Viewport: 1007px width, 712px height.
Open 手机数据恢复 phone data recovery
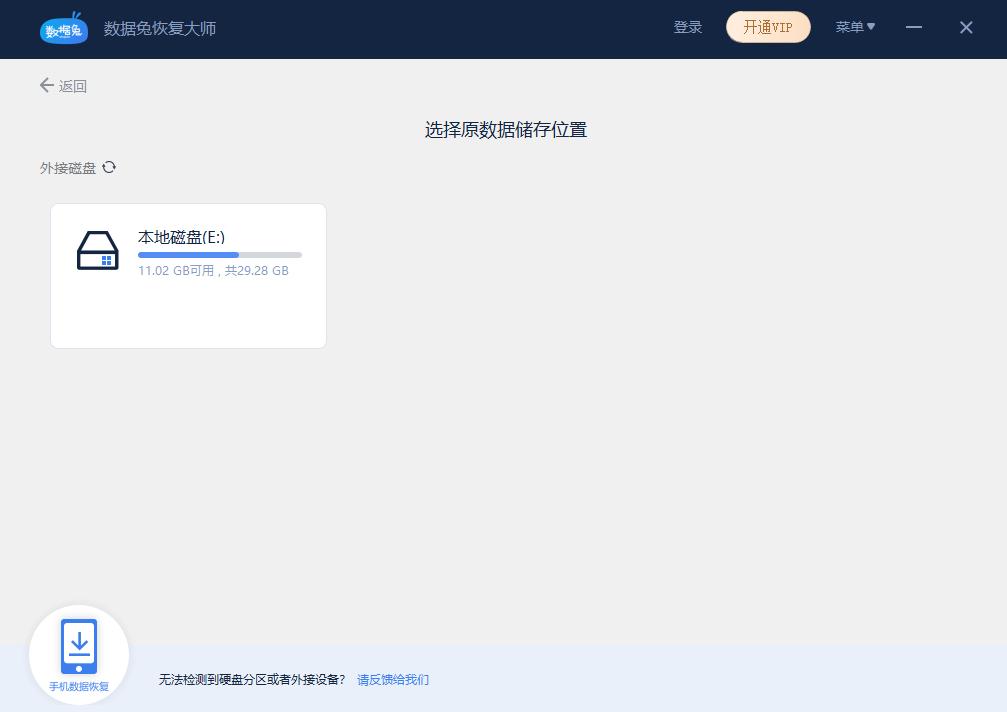[x=79, y=653]
